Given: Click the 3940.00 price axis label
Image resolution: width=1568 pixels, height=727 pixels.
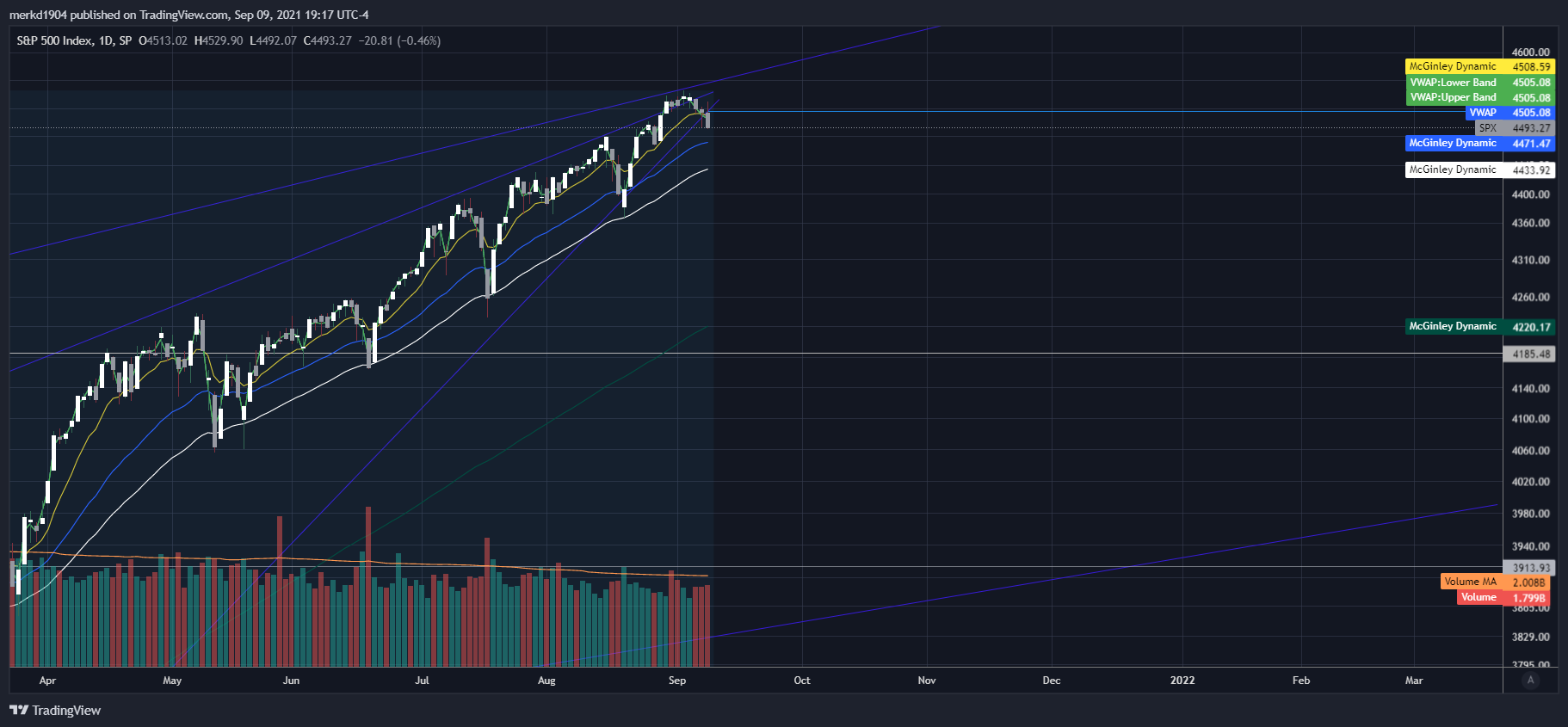Looking at the screenshot, I should click(1531, 546).
